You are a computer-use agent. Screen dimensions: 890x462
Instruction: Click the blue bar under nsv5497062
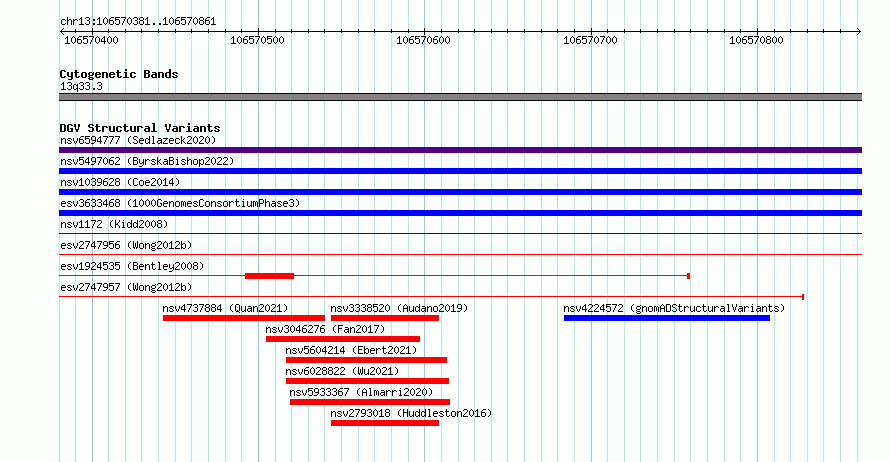click(460, 171)
